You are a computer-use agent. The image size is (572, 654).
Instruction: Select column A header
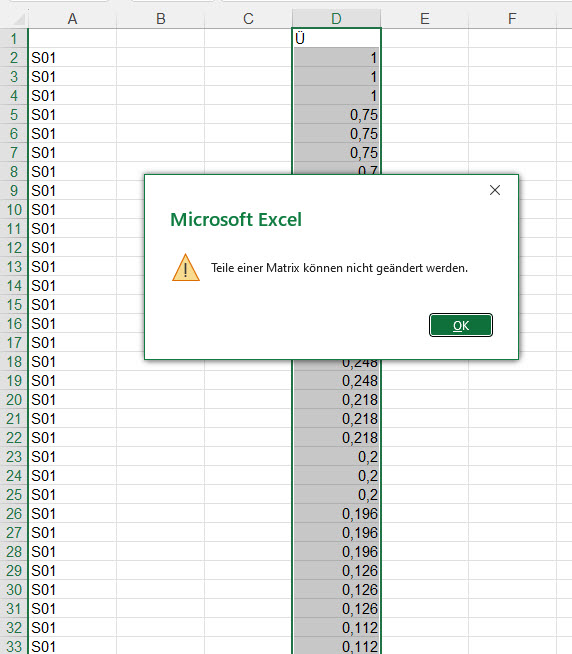(x=72, y=19)
